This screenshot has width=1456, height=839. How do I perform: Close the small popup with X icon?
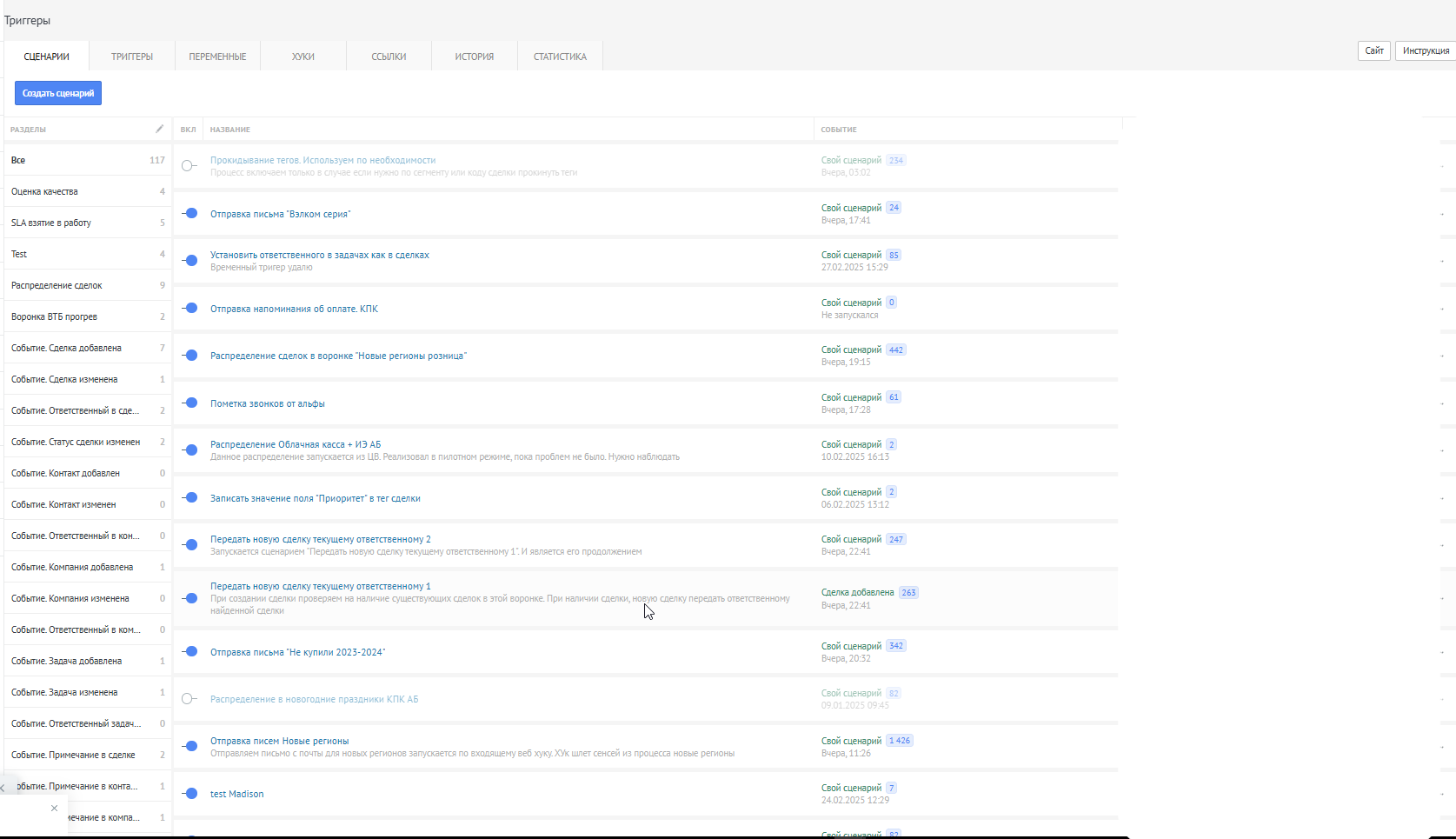pyautogui.click(x=54, y=809)
